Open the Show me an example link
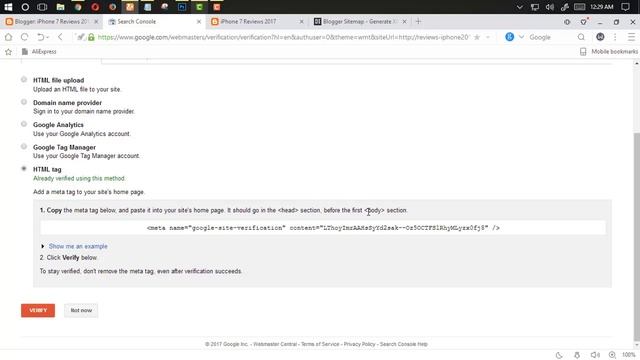Viewport: 640px width, 360px height. tap(78, 246)
